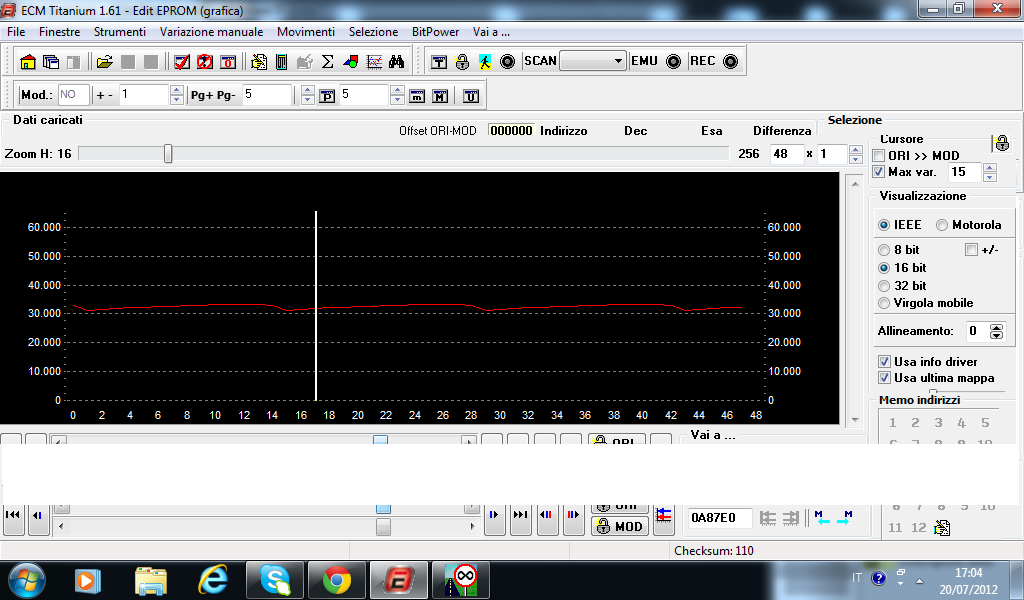The height and width of the screenshot is (600, 1024).
Task: Click the running man icon
Action: pos(485,62)
